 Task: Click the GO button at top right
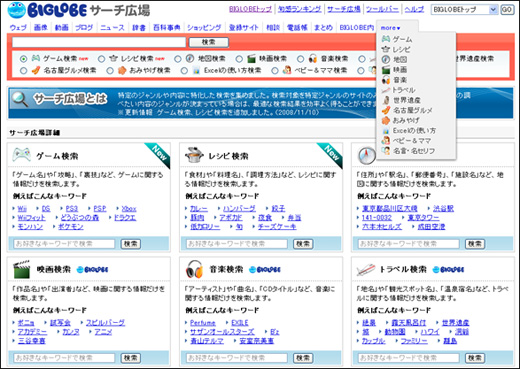coord(507,10)
